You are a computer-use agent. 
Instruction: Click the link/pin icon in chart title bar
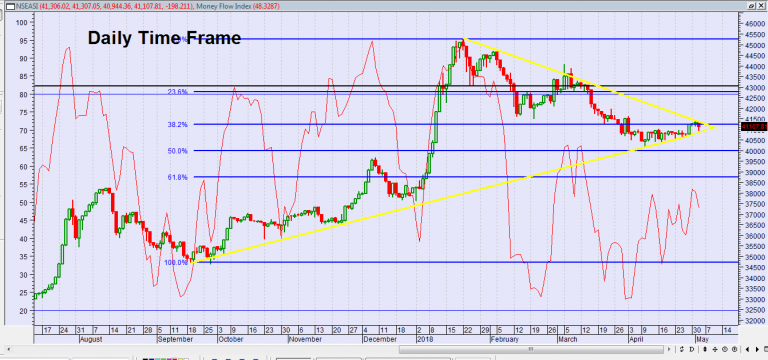(751, 6)
